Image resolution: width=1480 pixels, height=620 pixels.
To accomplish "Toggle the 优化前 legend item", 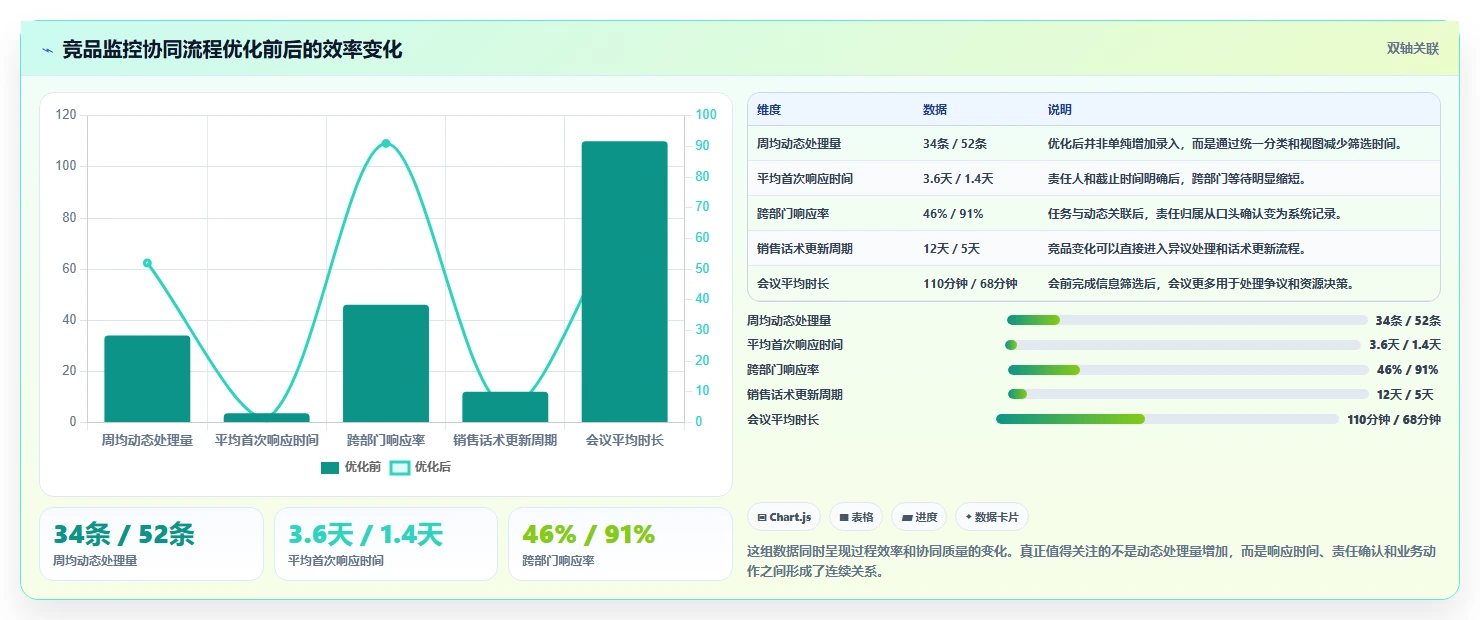I will pyautogui.click(x=350, y=467).
